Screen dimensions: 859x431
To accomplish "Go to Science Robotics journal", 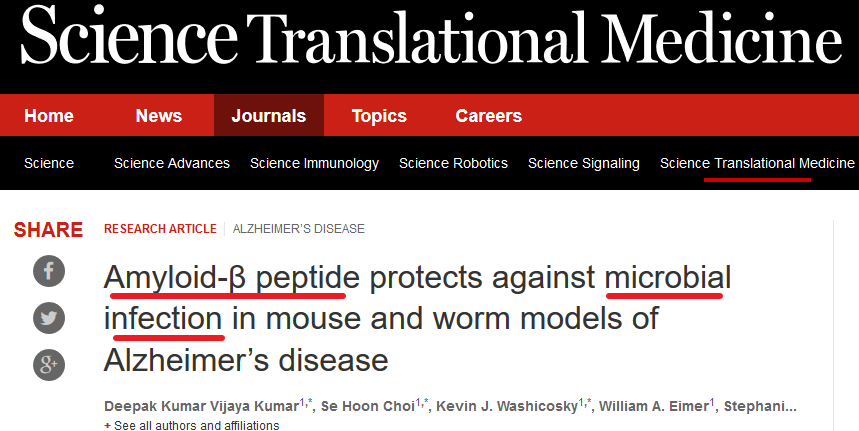I will (x=453, y=163).
